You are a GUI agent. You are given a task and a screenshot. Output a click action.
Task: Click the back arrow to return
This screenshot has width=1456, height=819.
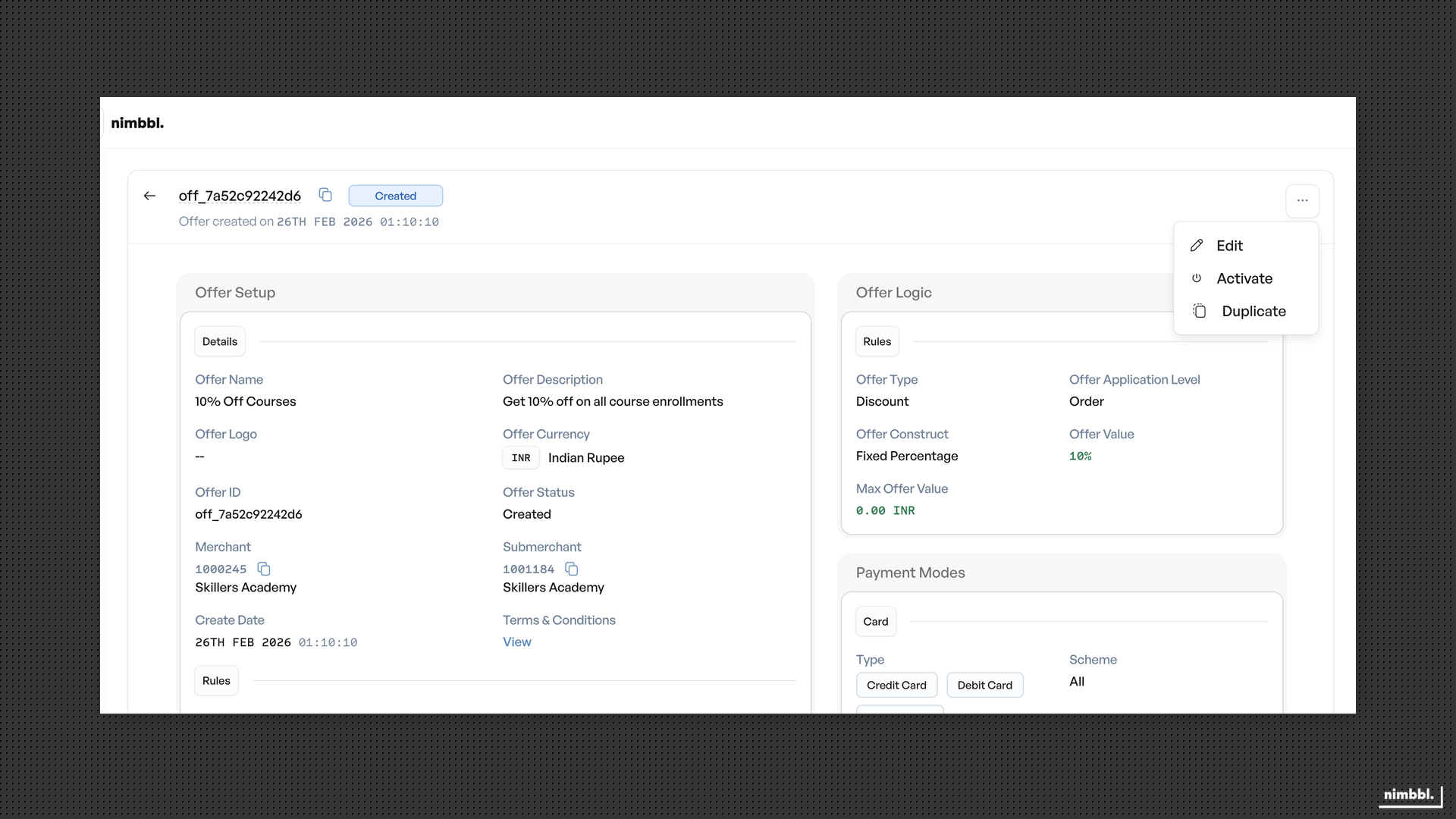[149, 196]
